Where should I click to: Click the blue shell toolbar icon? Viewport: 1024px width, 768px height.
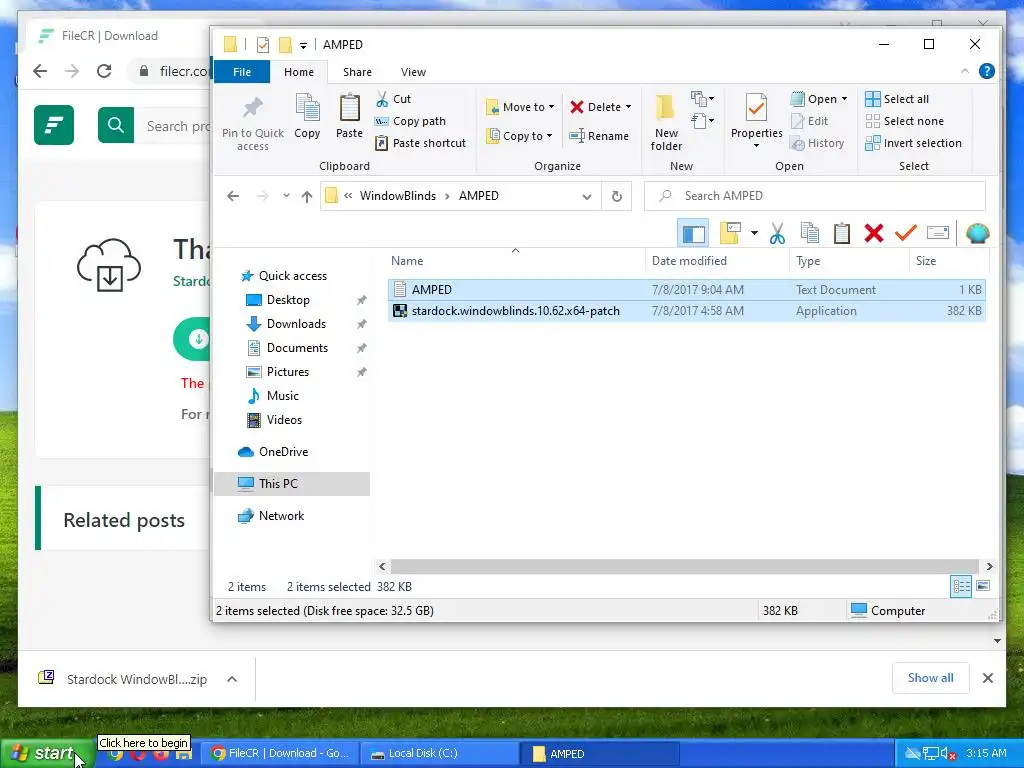point(978,233)
